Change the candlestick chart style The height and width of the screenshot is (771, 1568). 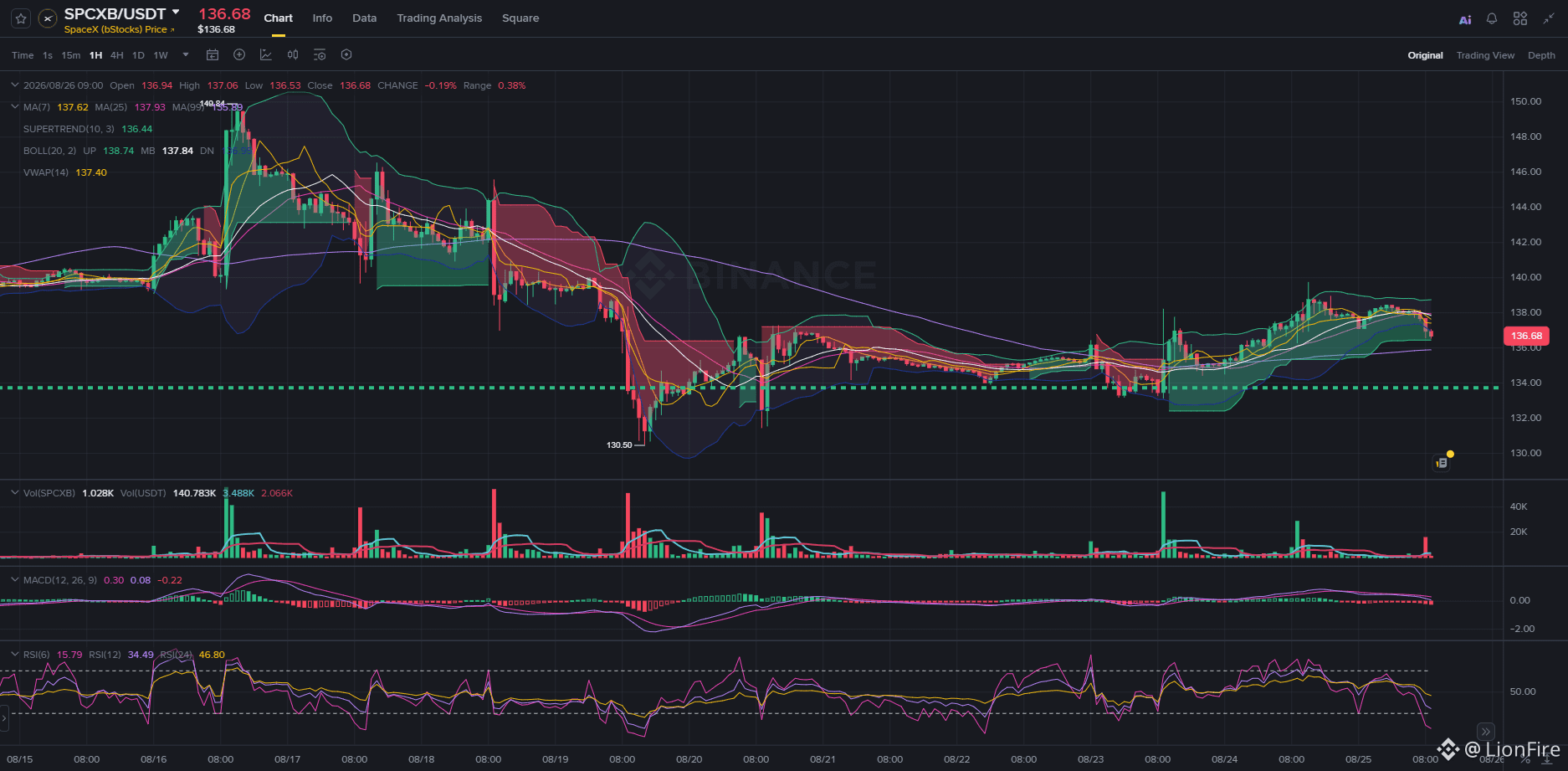[293, 55]
